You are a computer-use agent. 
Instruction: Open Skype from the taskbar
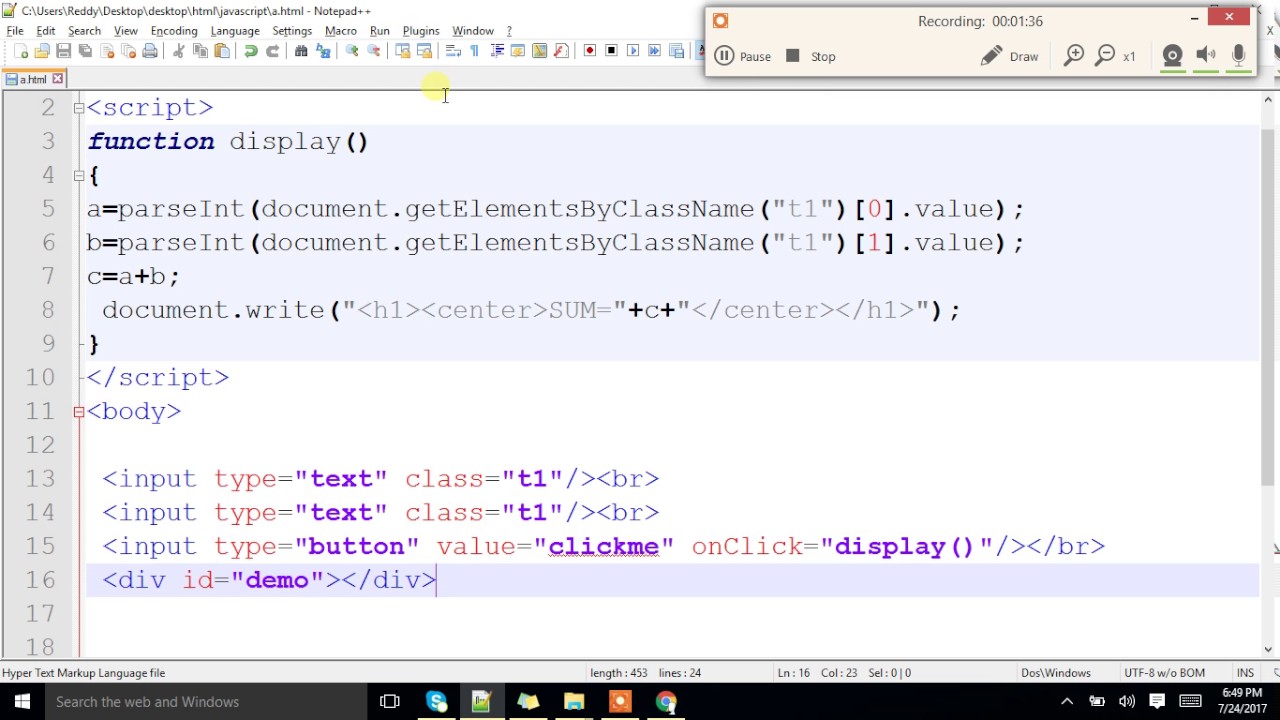[436, 702]
